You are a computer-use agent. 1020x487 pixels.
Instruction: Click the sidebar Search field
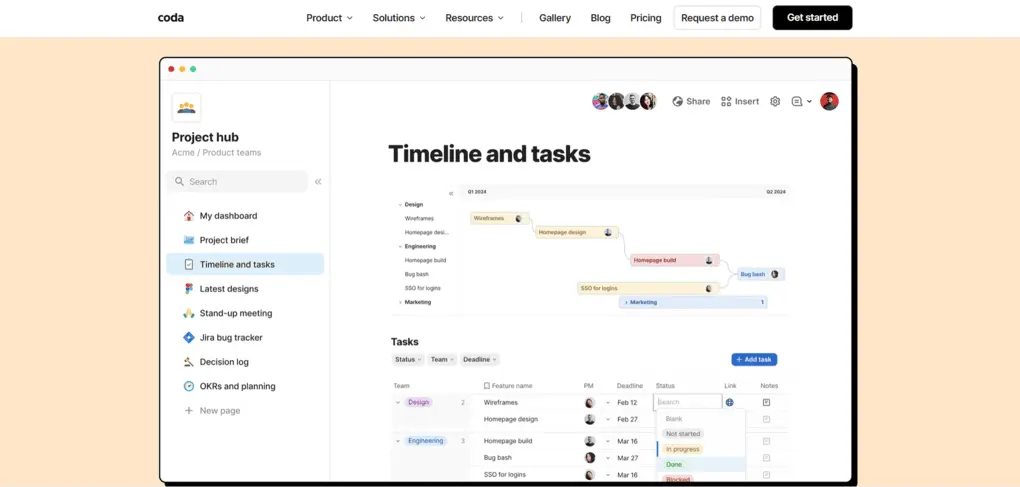coord(237,182)
